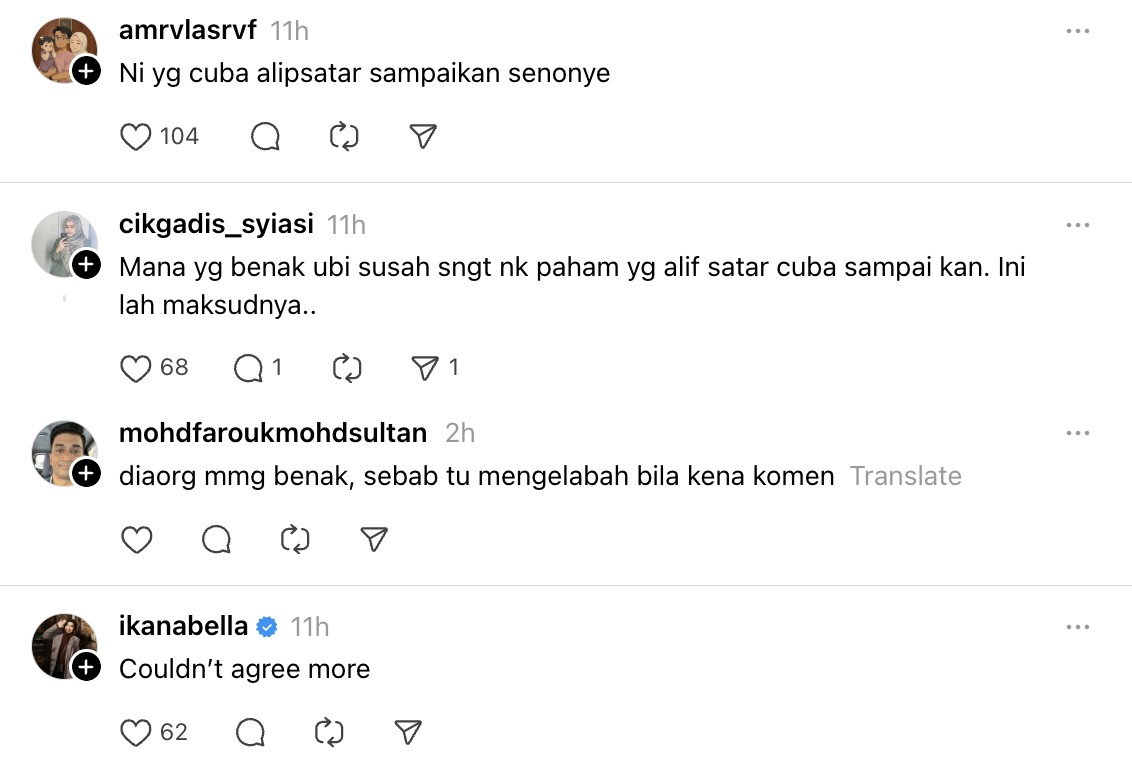Like mohdfaroukmohdsultan's comment
1132x774 pixels.
point(136,540)
